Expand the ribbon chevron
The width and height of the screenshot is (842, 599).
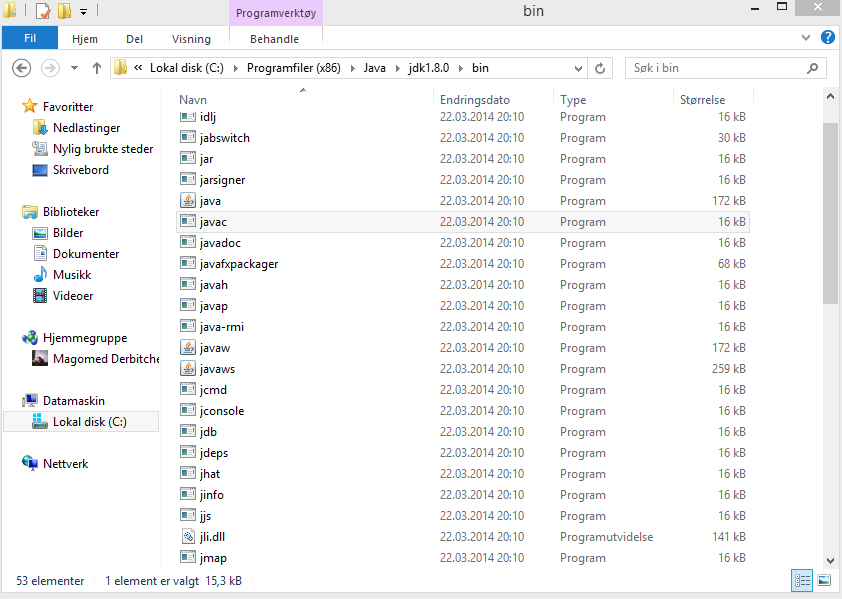pyautogui.click(x=805, y=38)
